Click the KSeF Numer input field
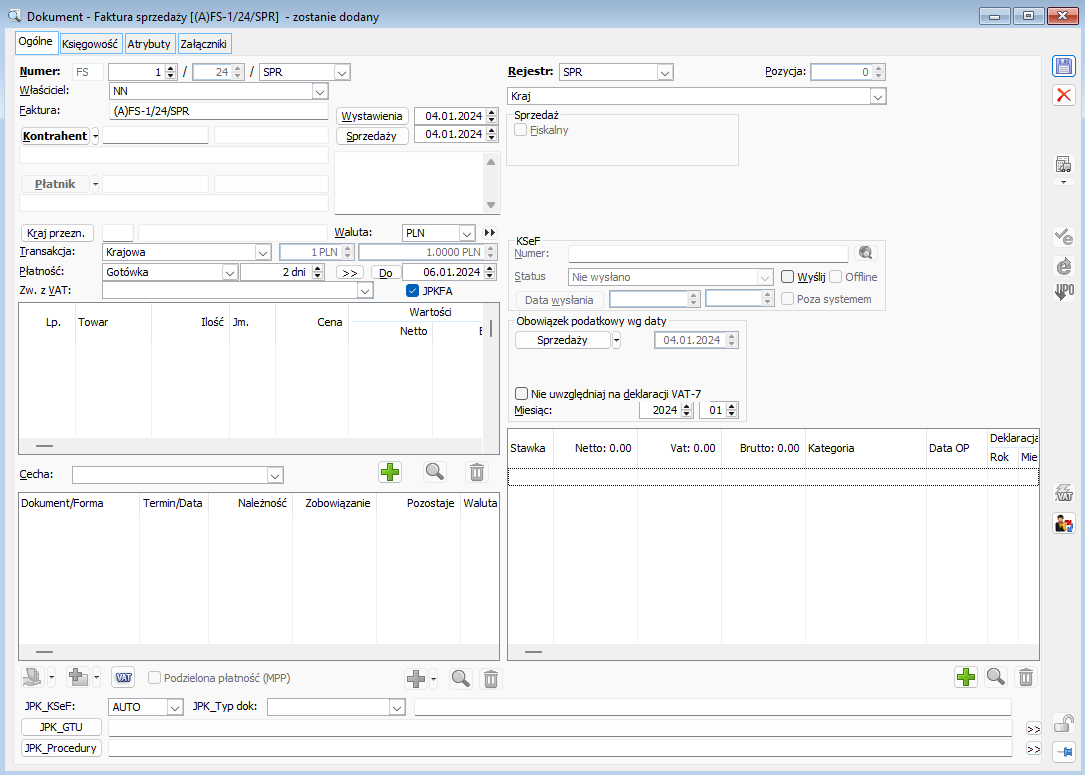This screenshot has height=775, width=1085. pyautogui.click(x=708, y=253)
